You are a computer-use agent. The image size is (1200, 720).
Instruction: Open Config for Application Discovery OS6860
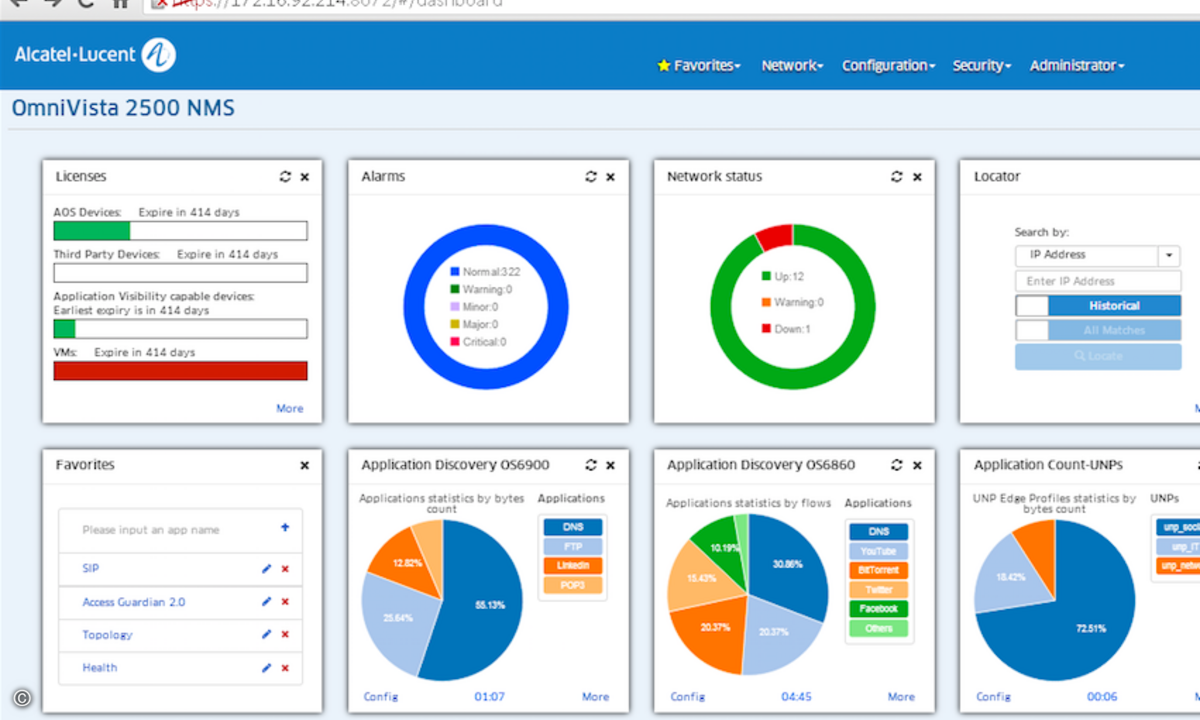[x=688, y=696]
